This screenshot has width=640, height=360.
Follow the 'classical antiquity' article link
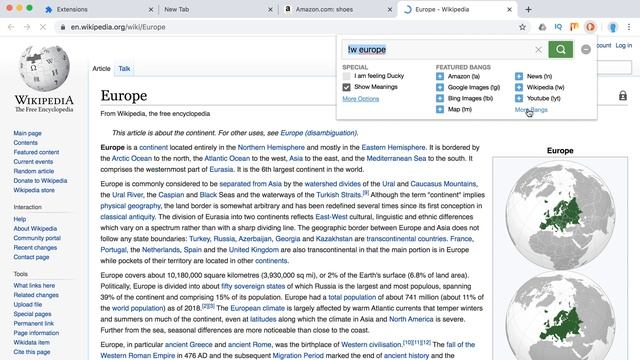[x=127, y=217]
